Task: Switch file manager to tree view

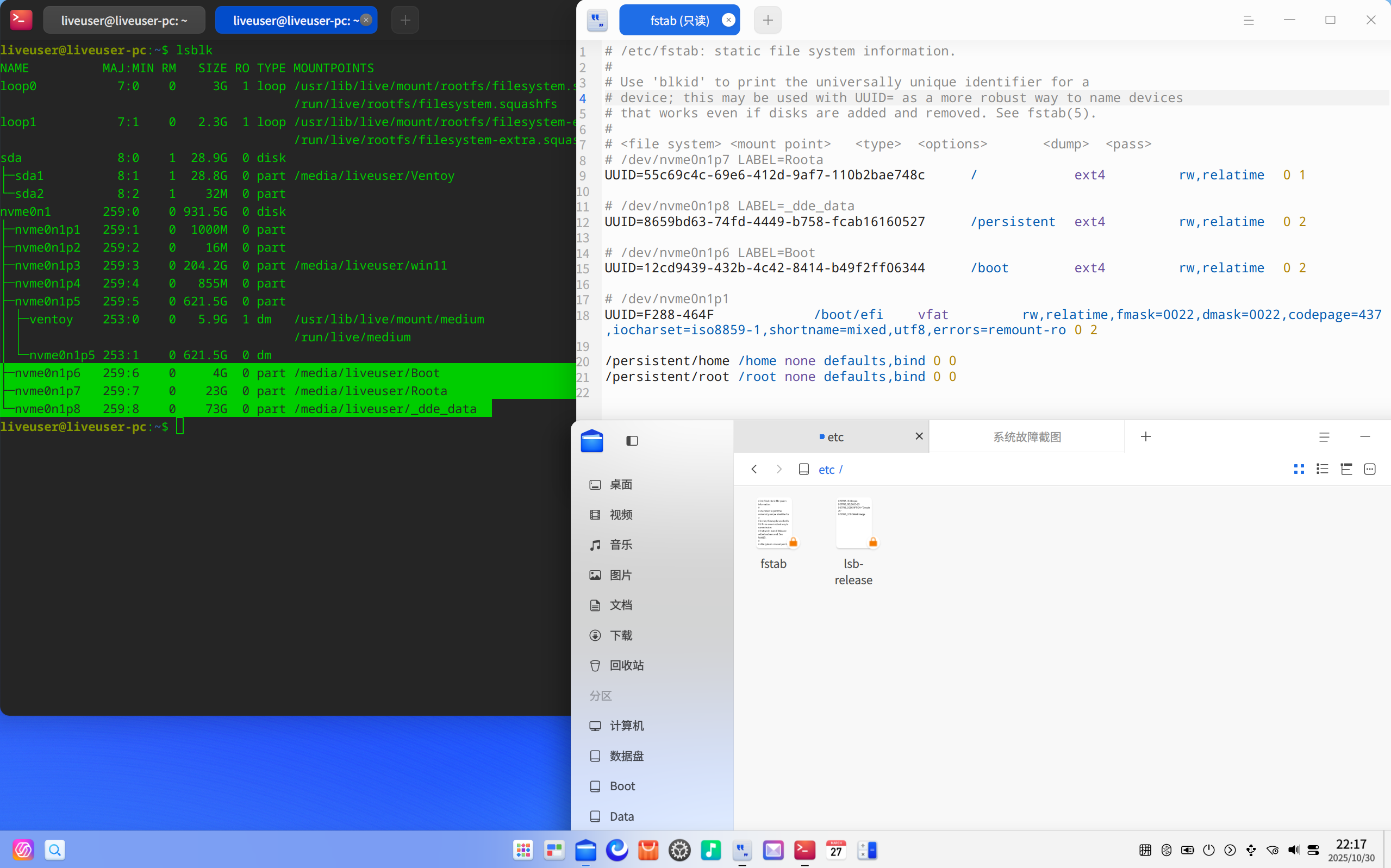Action: pyautogui.click(x=1346, y=469)
